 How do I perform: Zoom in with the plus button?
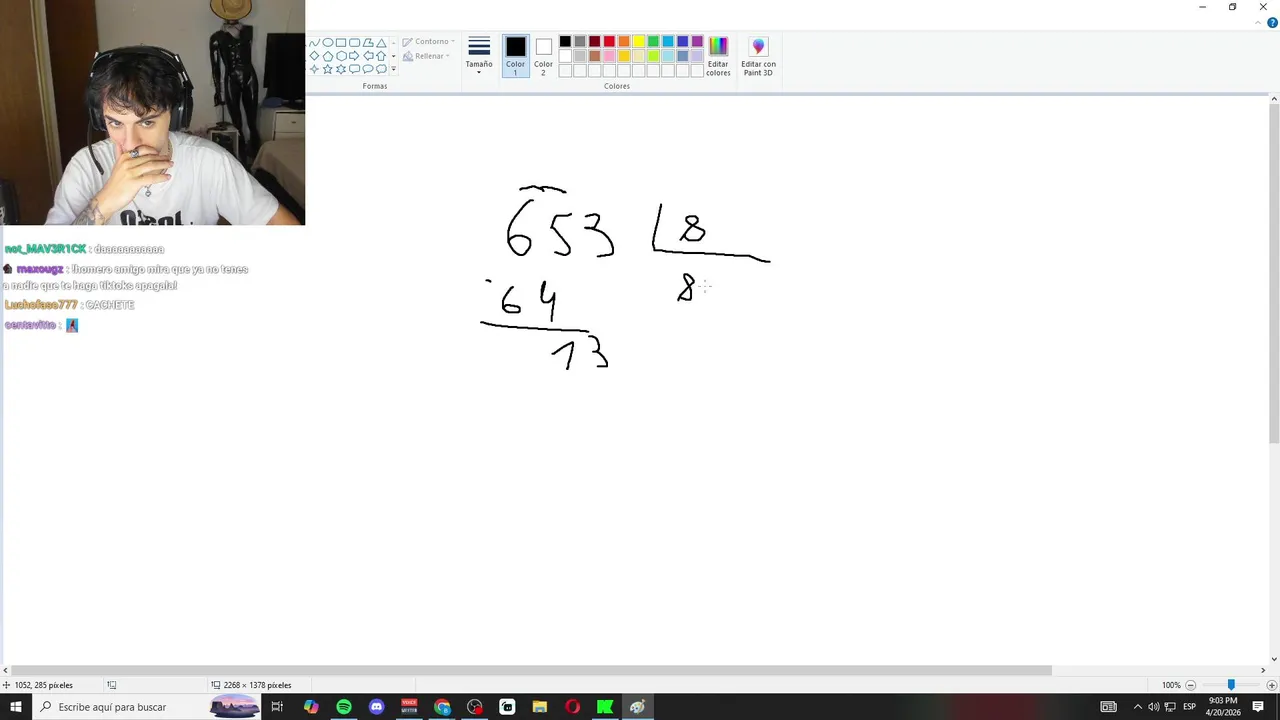point(1272,685)
